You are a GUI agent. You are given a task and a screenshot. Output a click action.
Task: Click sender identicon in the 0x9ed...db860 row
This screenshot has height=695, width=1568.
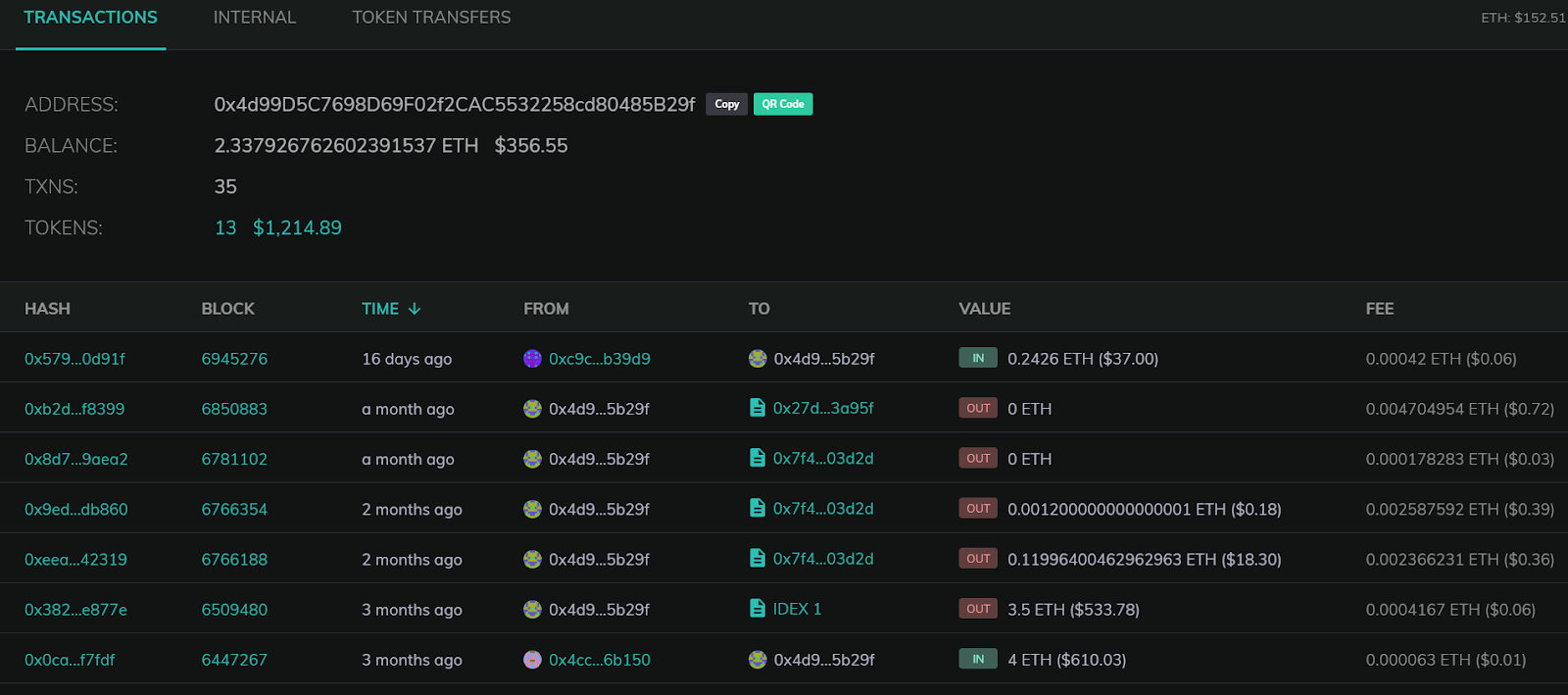(x=532, y=509)
